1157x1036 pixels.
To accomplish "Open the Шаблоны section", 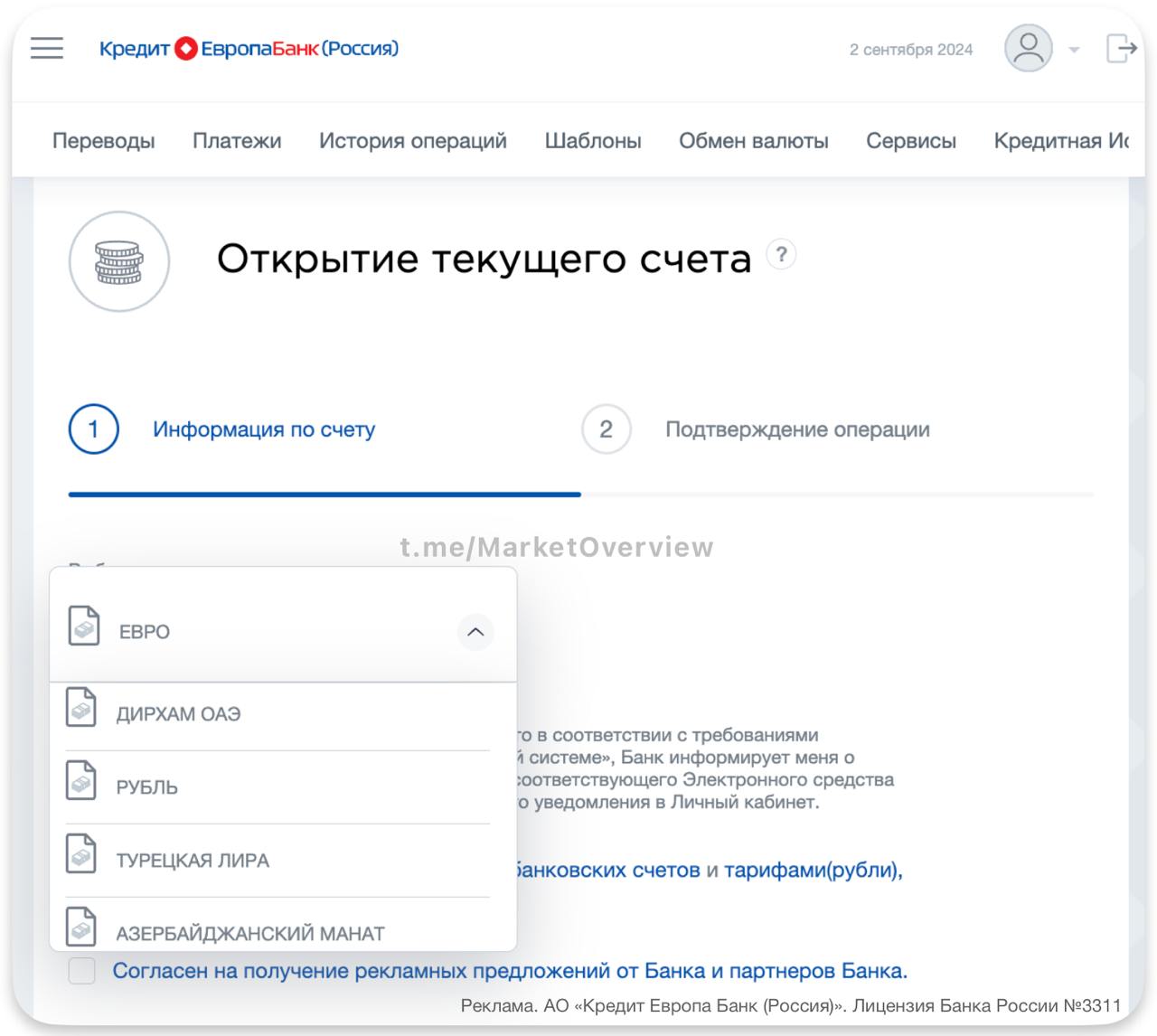I will [593, 141].
